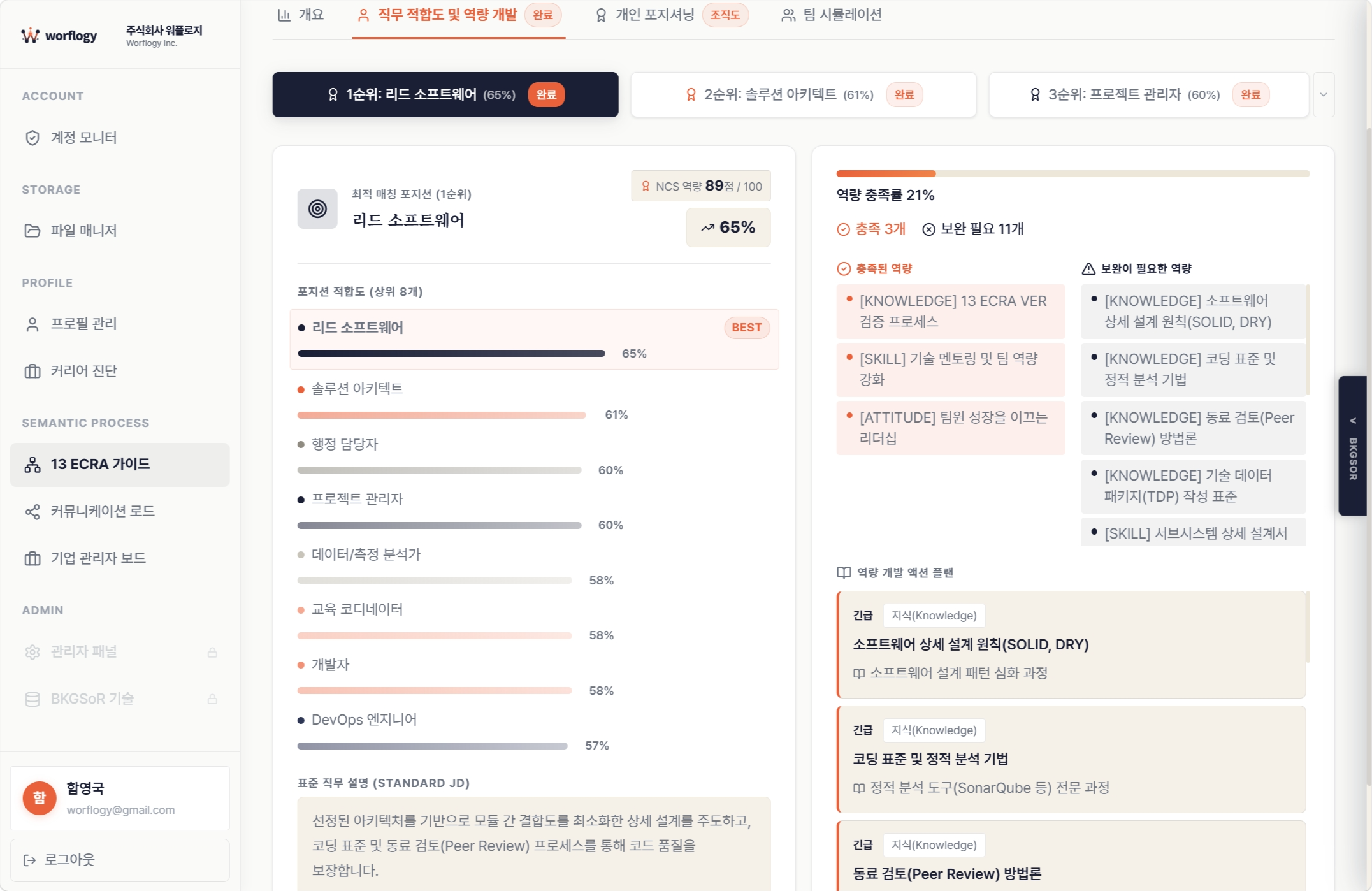Click the check-circle icon beside 충족 3개
Screen dimensions: 1372x891
click(x=843, y=229)
